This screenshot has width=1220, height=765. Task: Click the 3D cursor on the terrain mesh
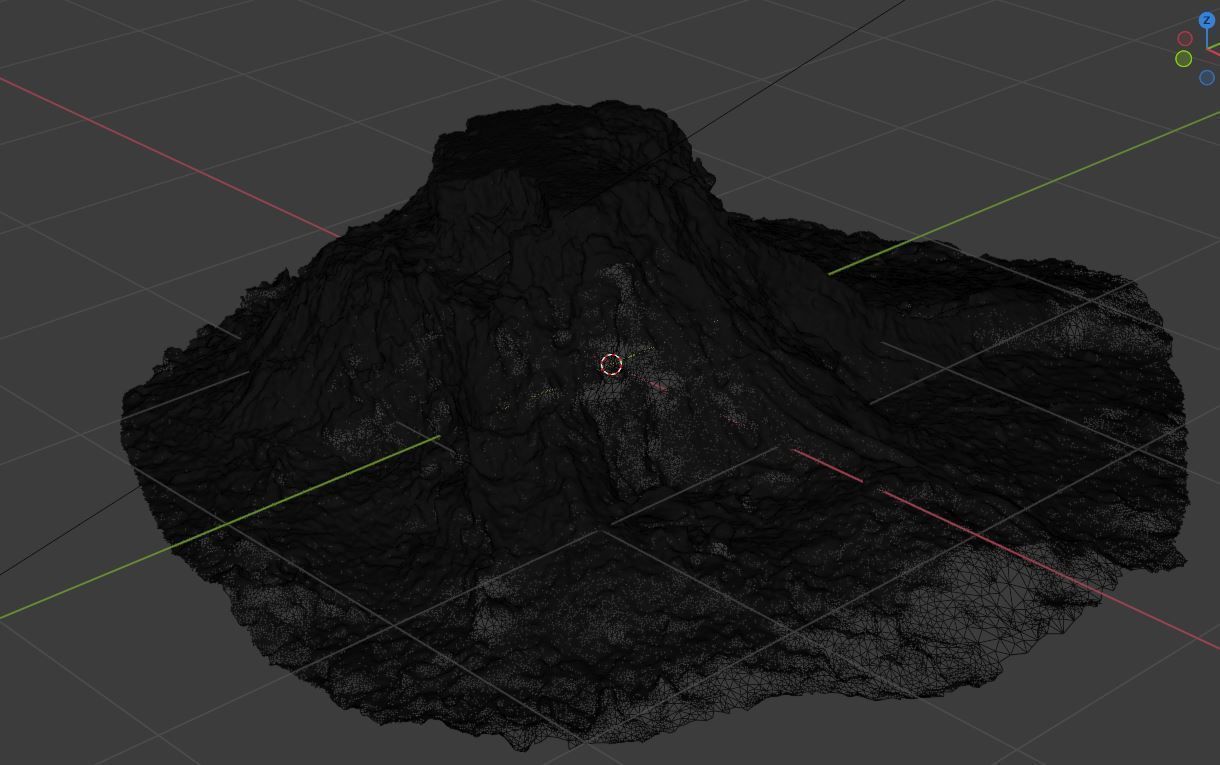(612, 365)
